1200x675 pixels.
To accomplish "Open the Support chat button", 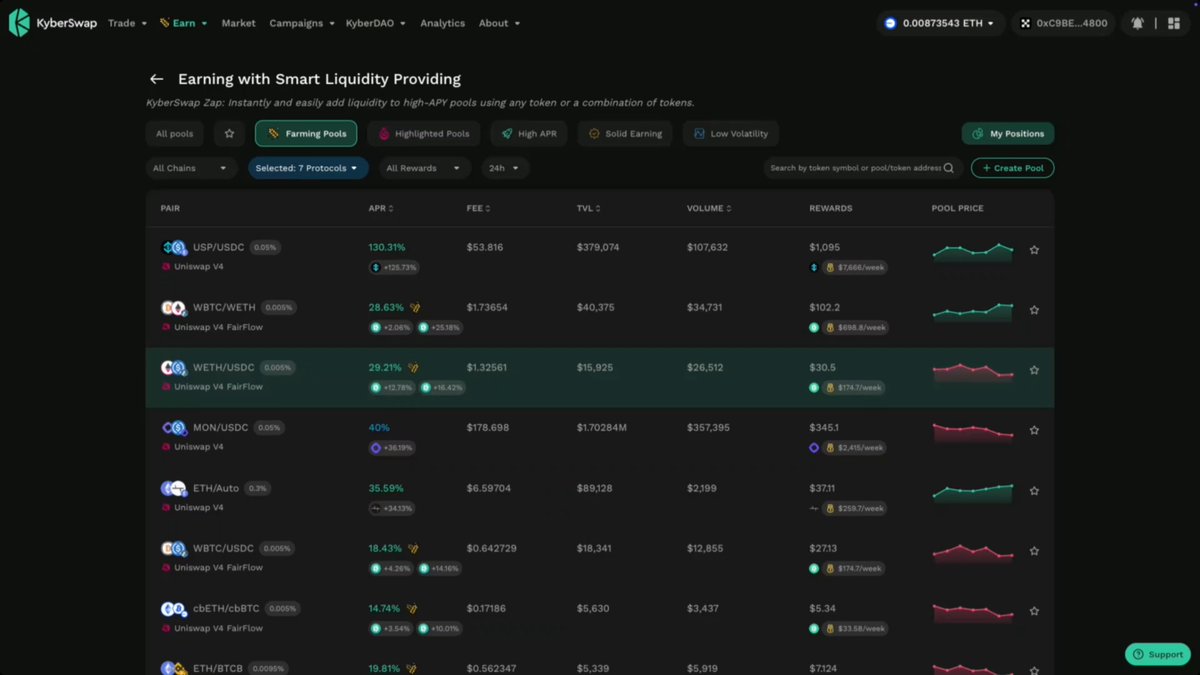I will (x=1158, y=654).
